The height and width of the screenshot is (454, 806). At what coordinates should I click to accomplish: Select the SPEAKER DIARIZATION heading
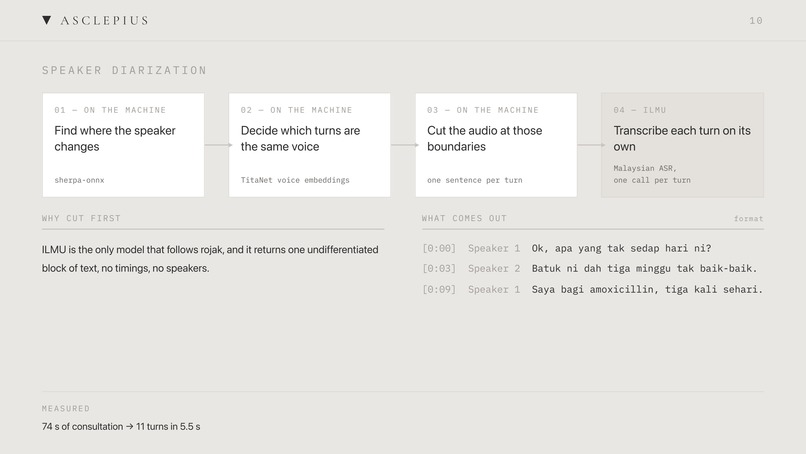124,70
